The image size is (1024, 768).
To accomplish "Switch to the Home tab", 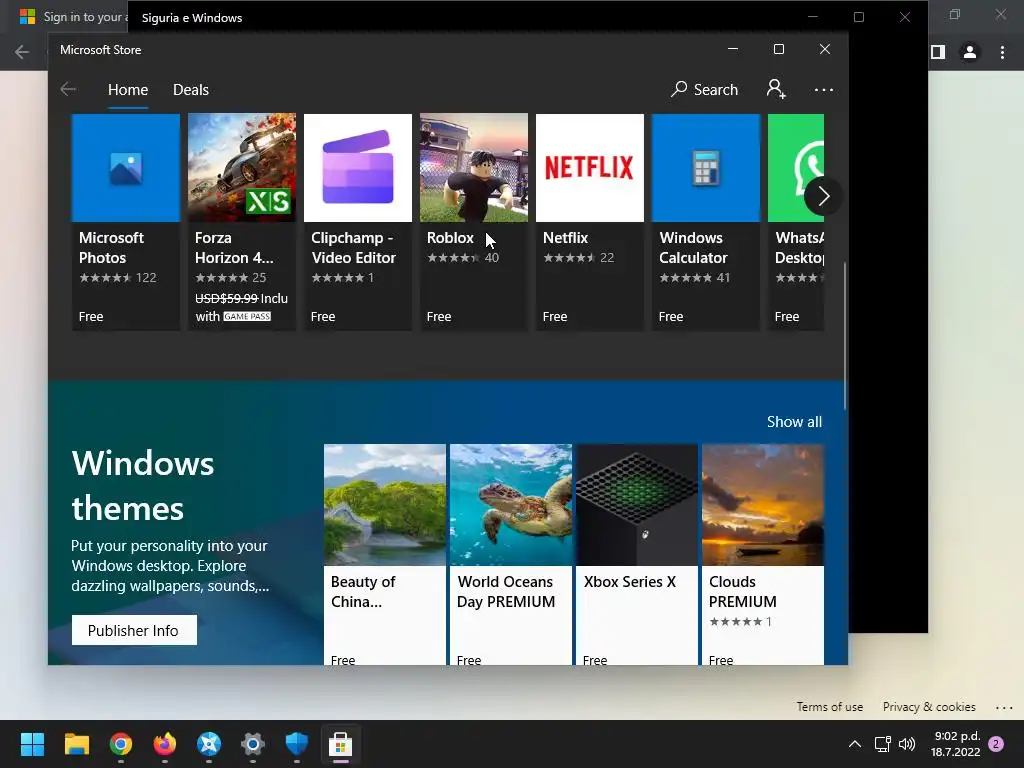I will click(128, 89).
